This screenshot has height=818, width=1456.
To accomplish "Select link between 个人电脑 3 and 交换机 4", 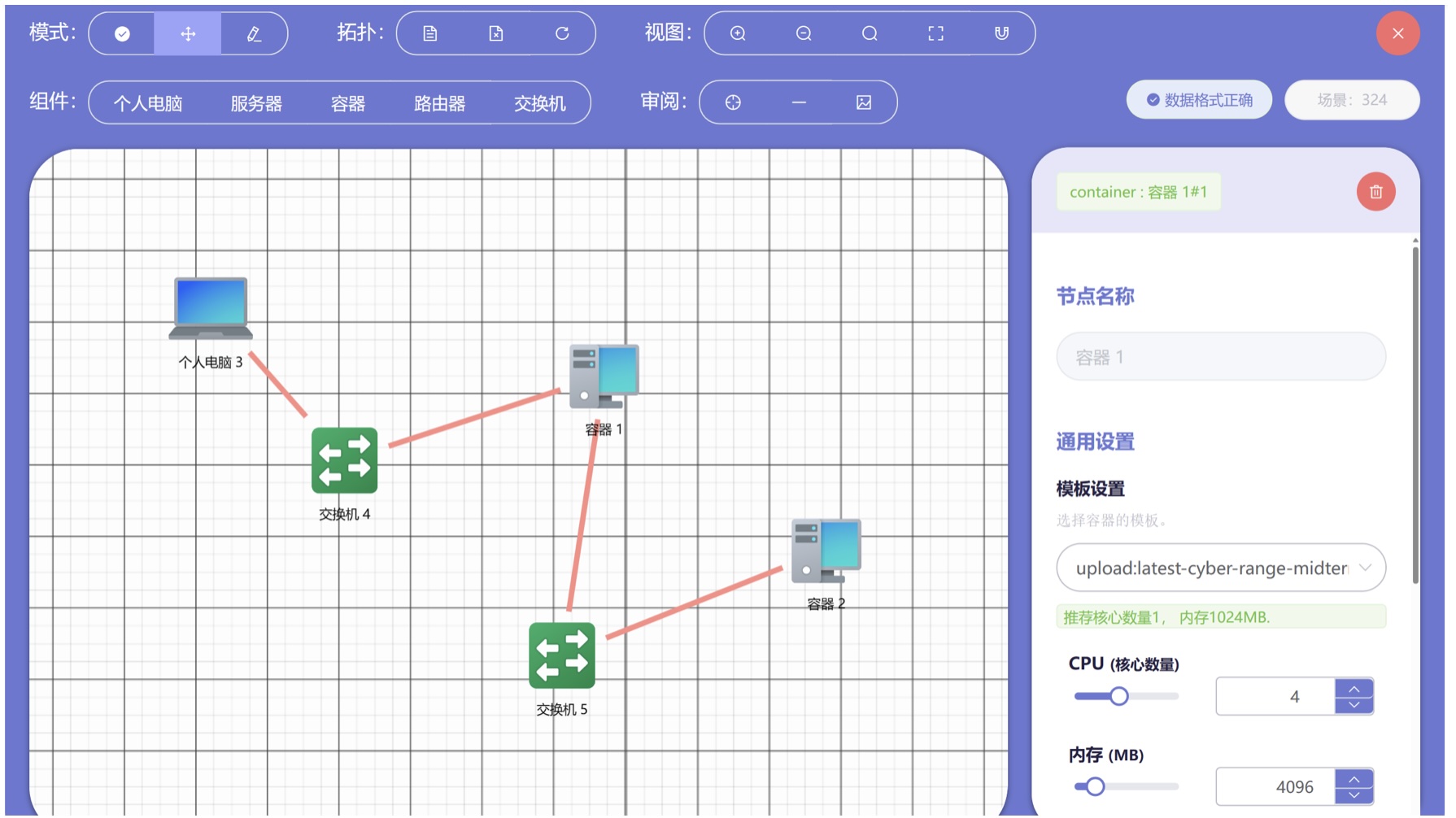I will click(x=278, y=385).
